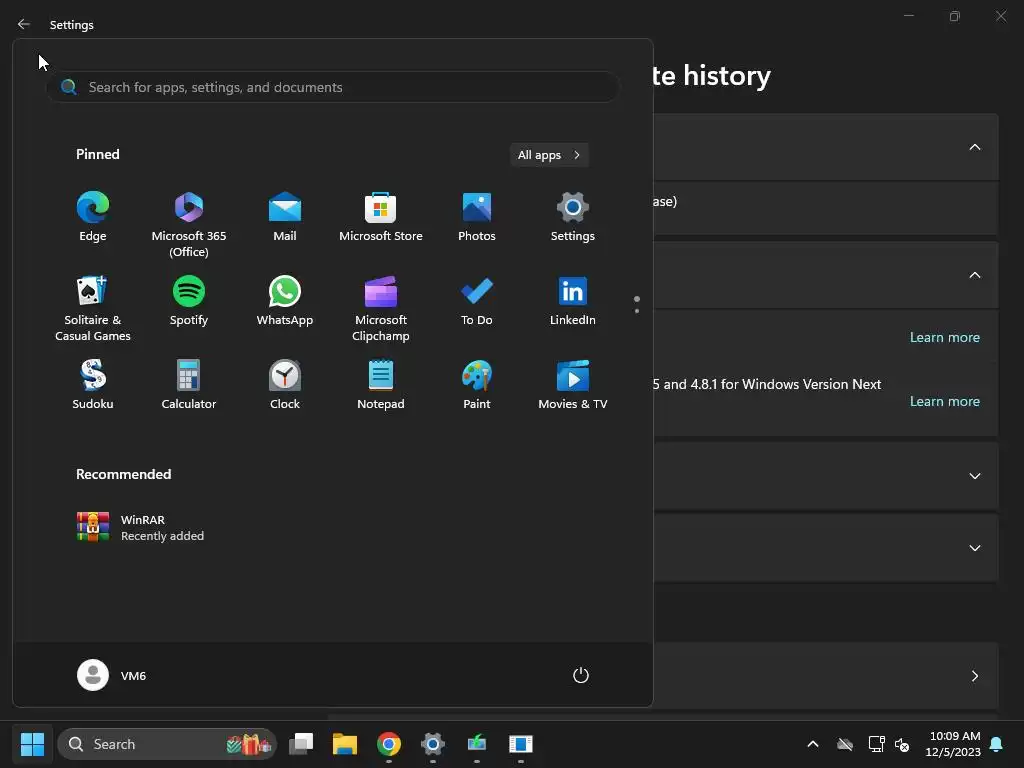Collapse the second update history section
The width and height of the screenshot is (1024, 768).
(974, 275)
